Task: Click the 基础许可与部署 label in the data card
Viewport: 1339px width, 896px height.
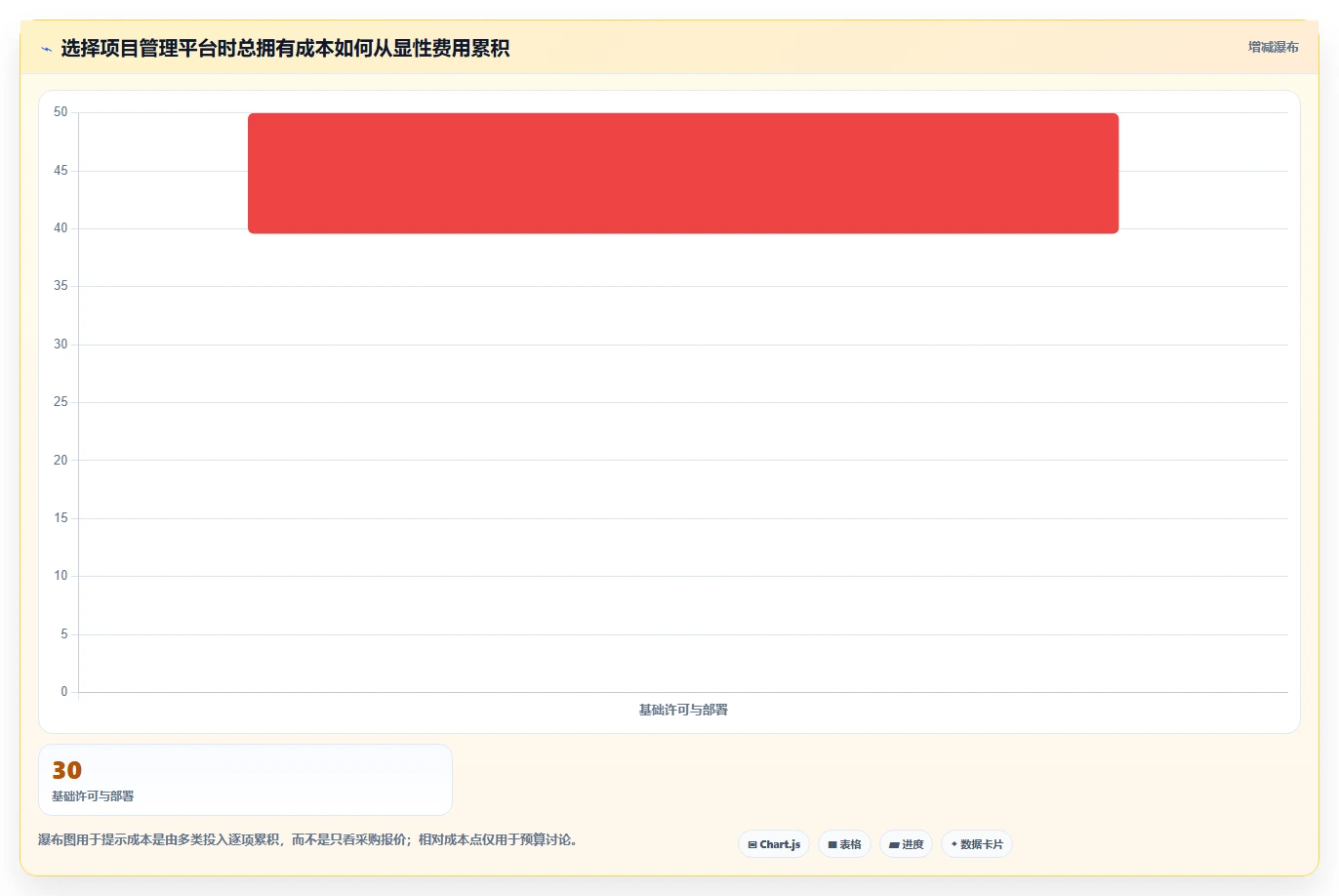Action: click(x=93, y=796)
